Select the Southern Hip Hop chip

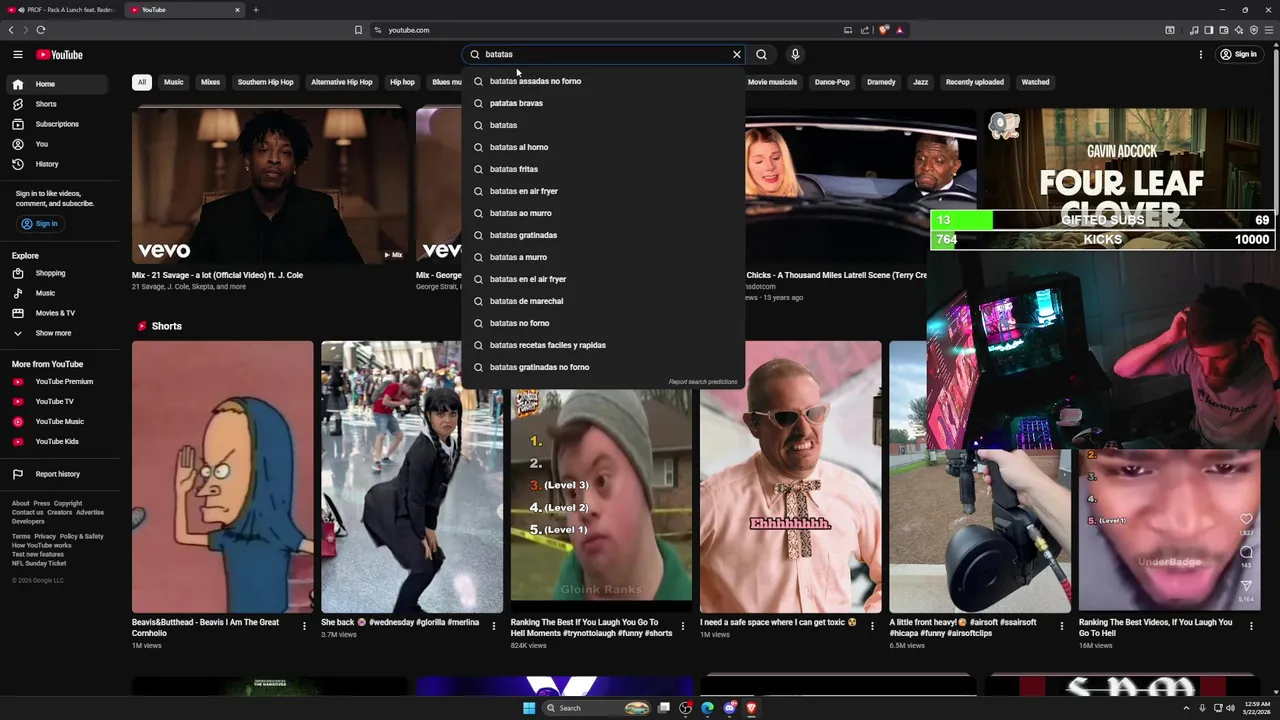click(265, 82)
